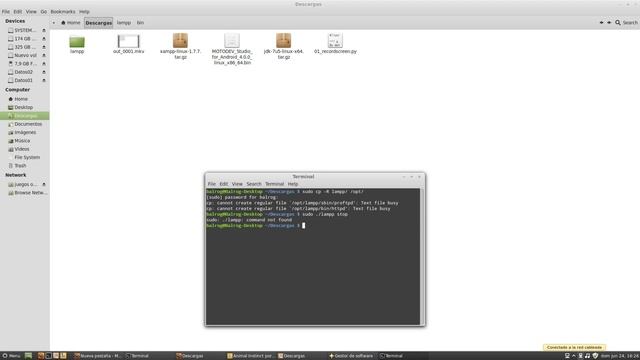Open the Terminal window File menu
The height and width of the screenshot is (360, 640).
[211, 184]
